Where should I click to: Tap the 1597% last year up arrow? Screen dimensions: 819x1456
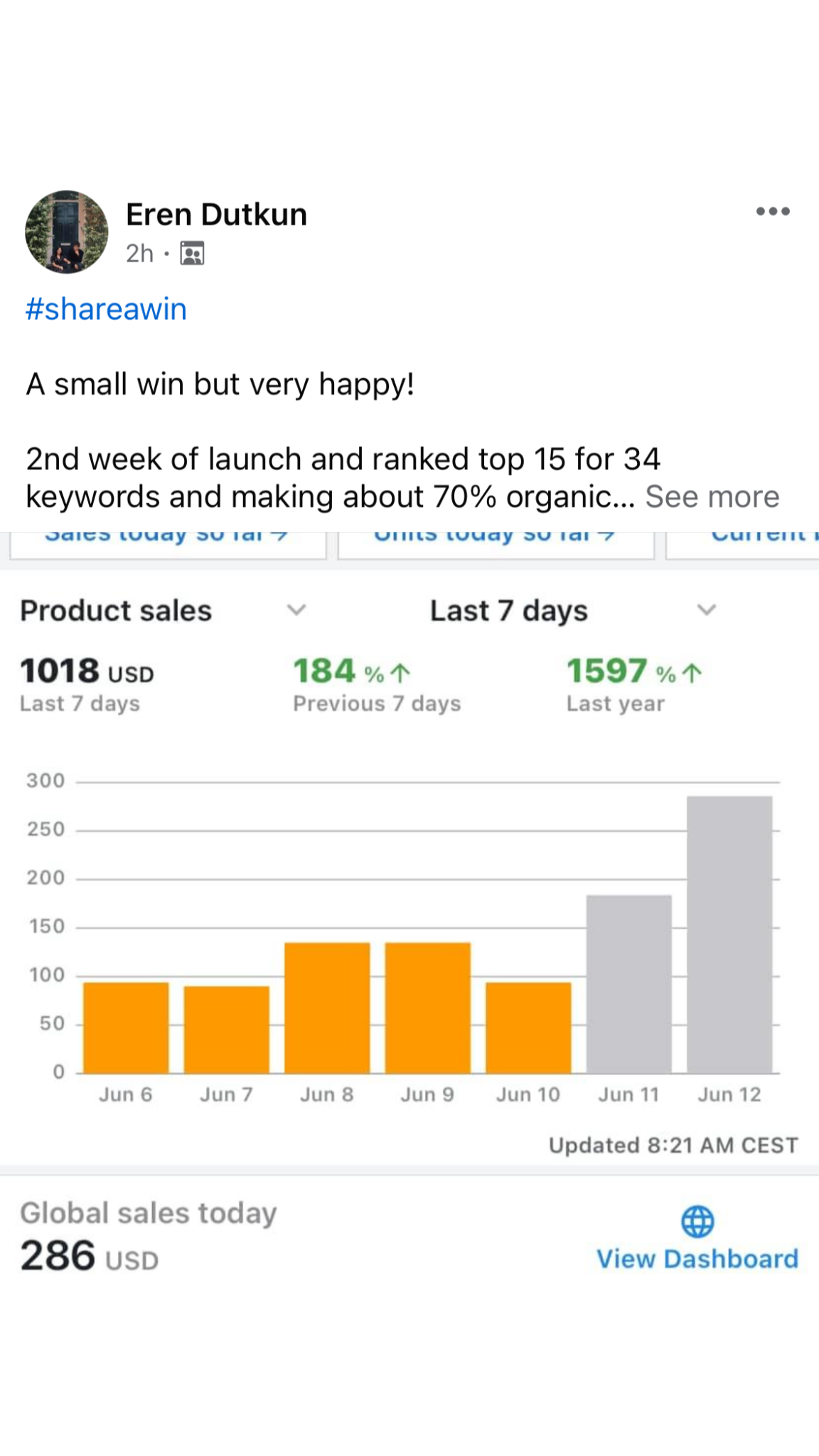pos(692,673)
